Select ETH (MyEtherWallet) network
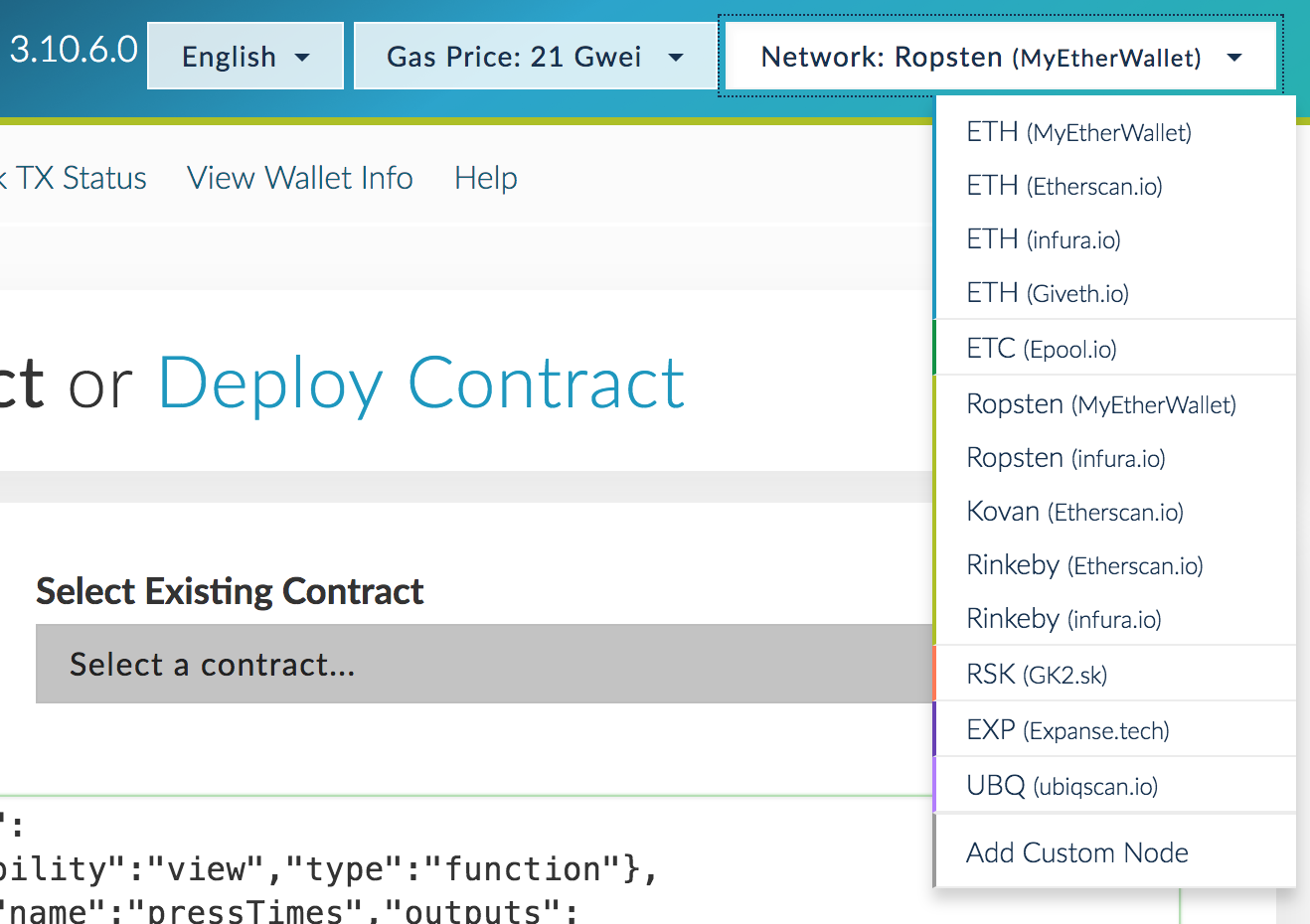1310x924 pixels. tap(1116, 132)
